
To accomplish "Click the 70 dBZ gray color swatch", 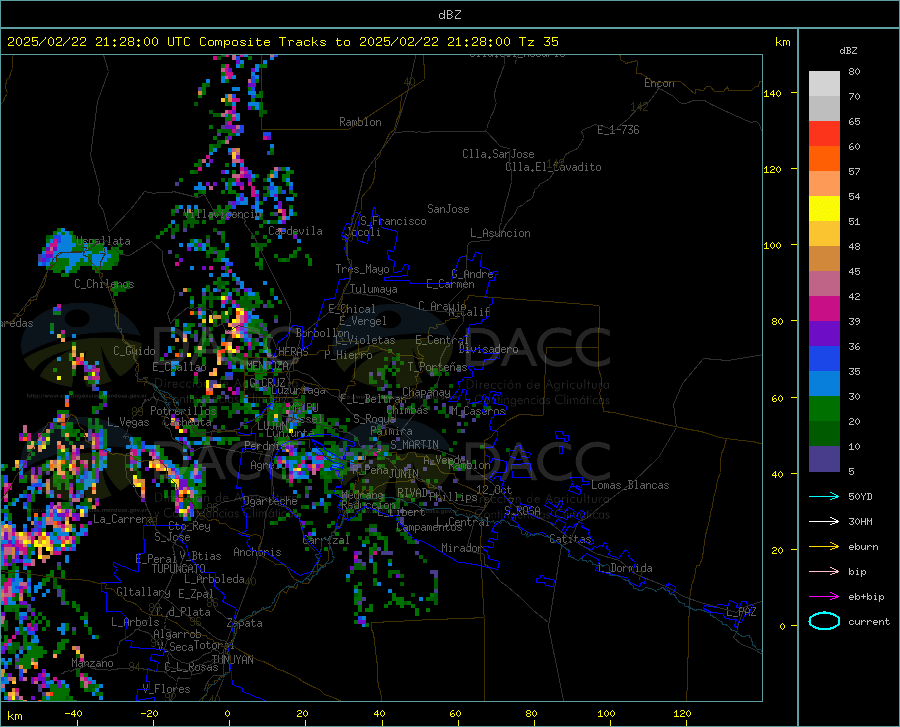I will tap(824, 108).
